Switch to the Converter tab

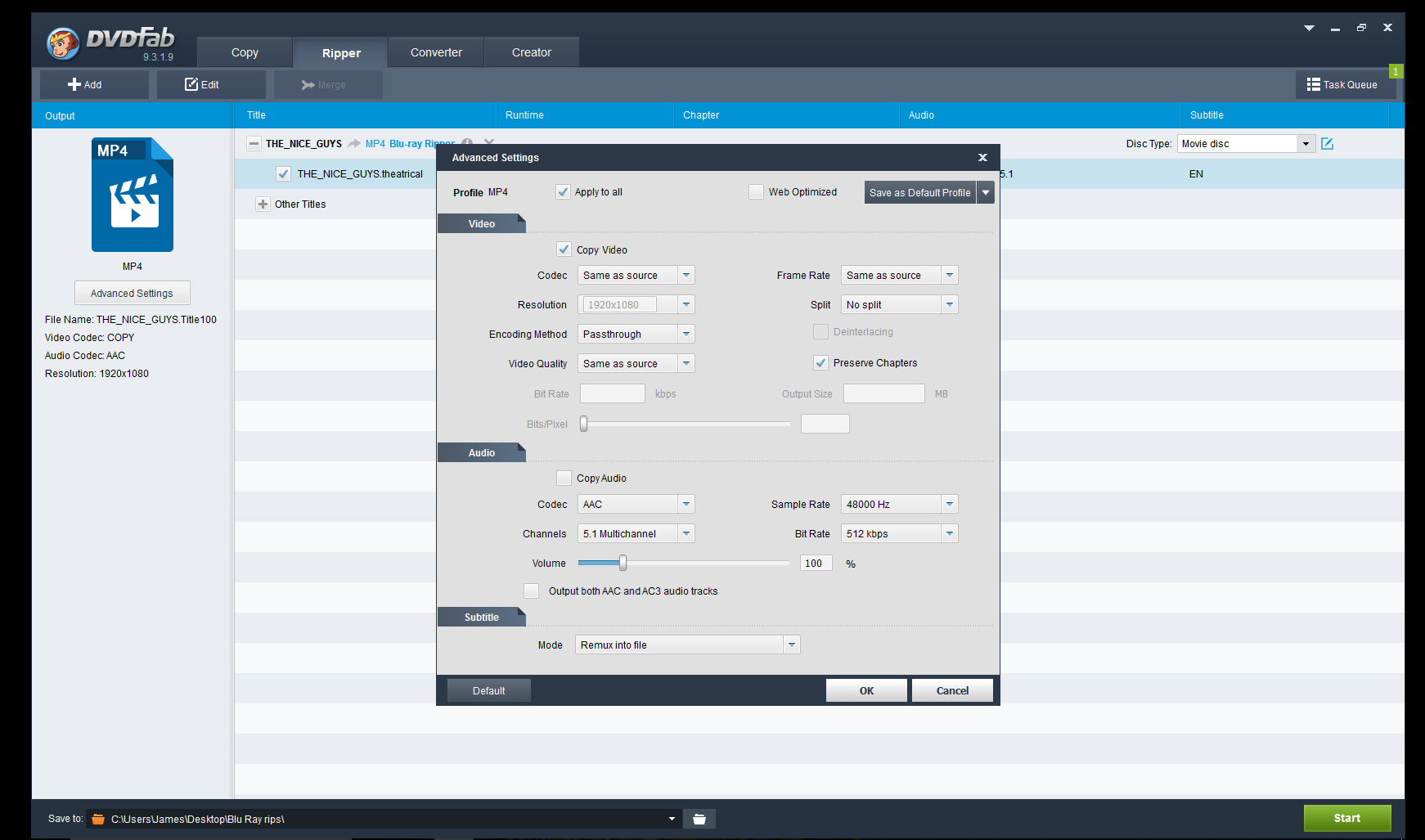click(436, 52)
